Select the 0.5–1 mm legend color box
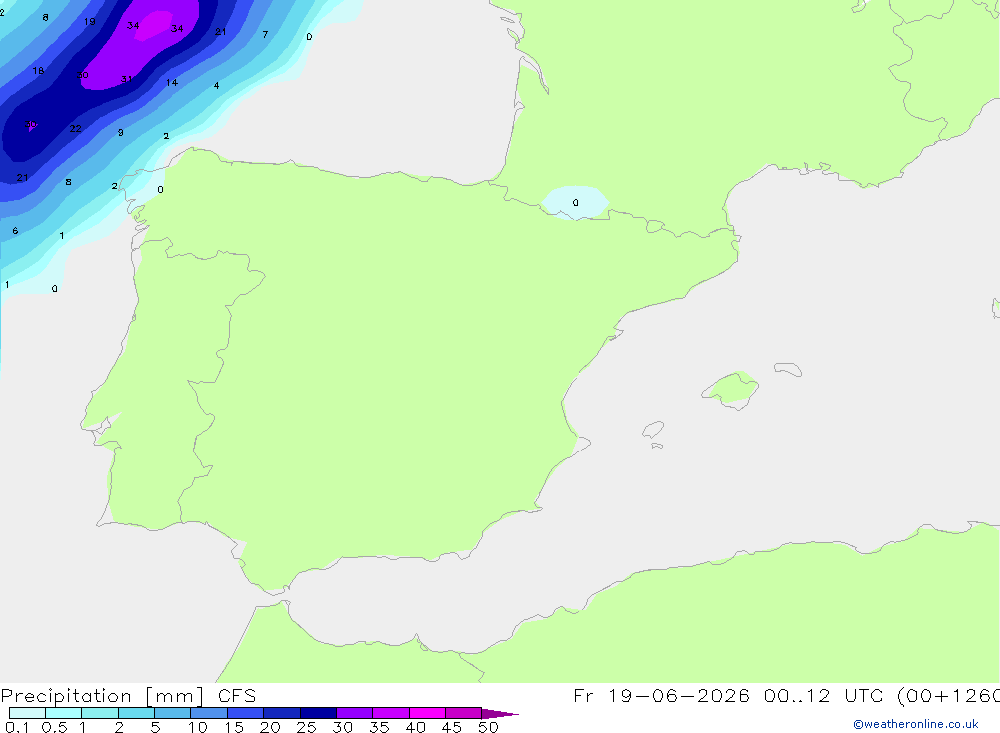1000x733 pixels. 63,713
